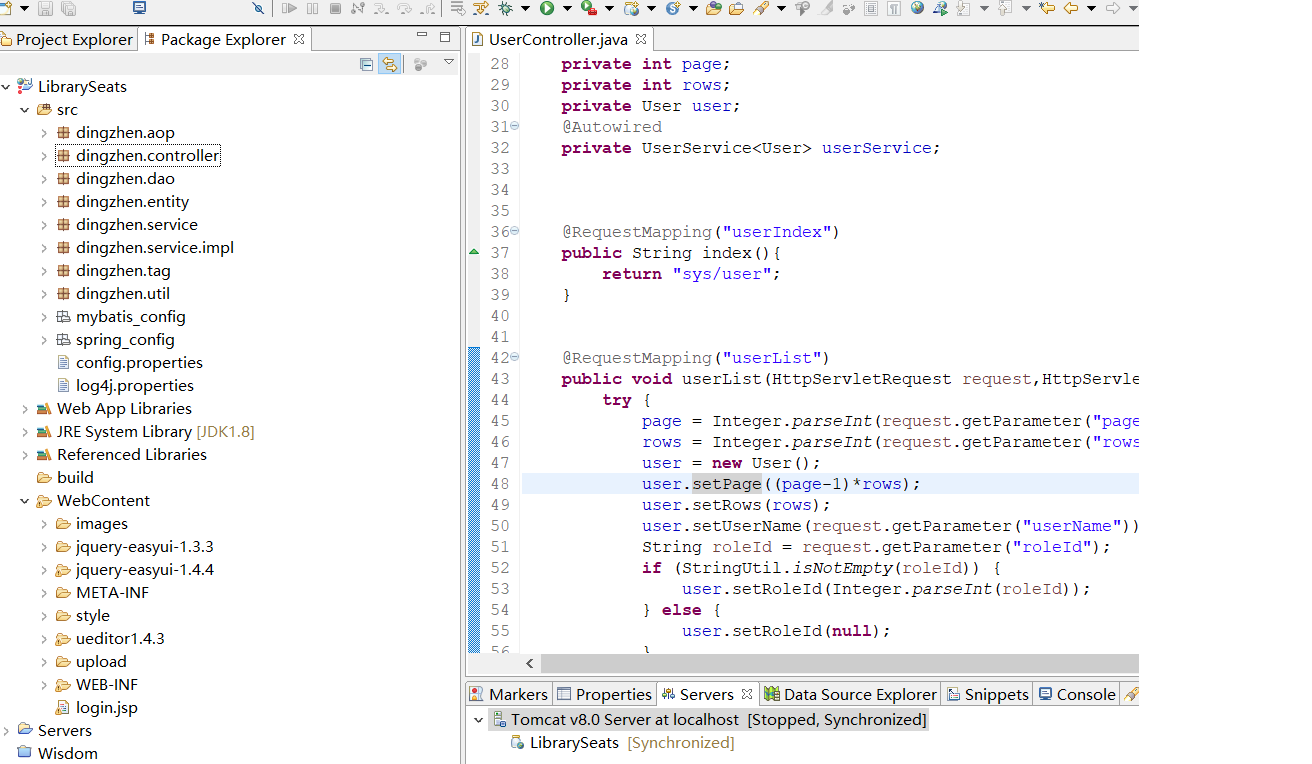Screen dimensions: 1312x764
Task: Click the Next Annotation icon
Action: coord(964,8)
